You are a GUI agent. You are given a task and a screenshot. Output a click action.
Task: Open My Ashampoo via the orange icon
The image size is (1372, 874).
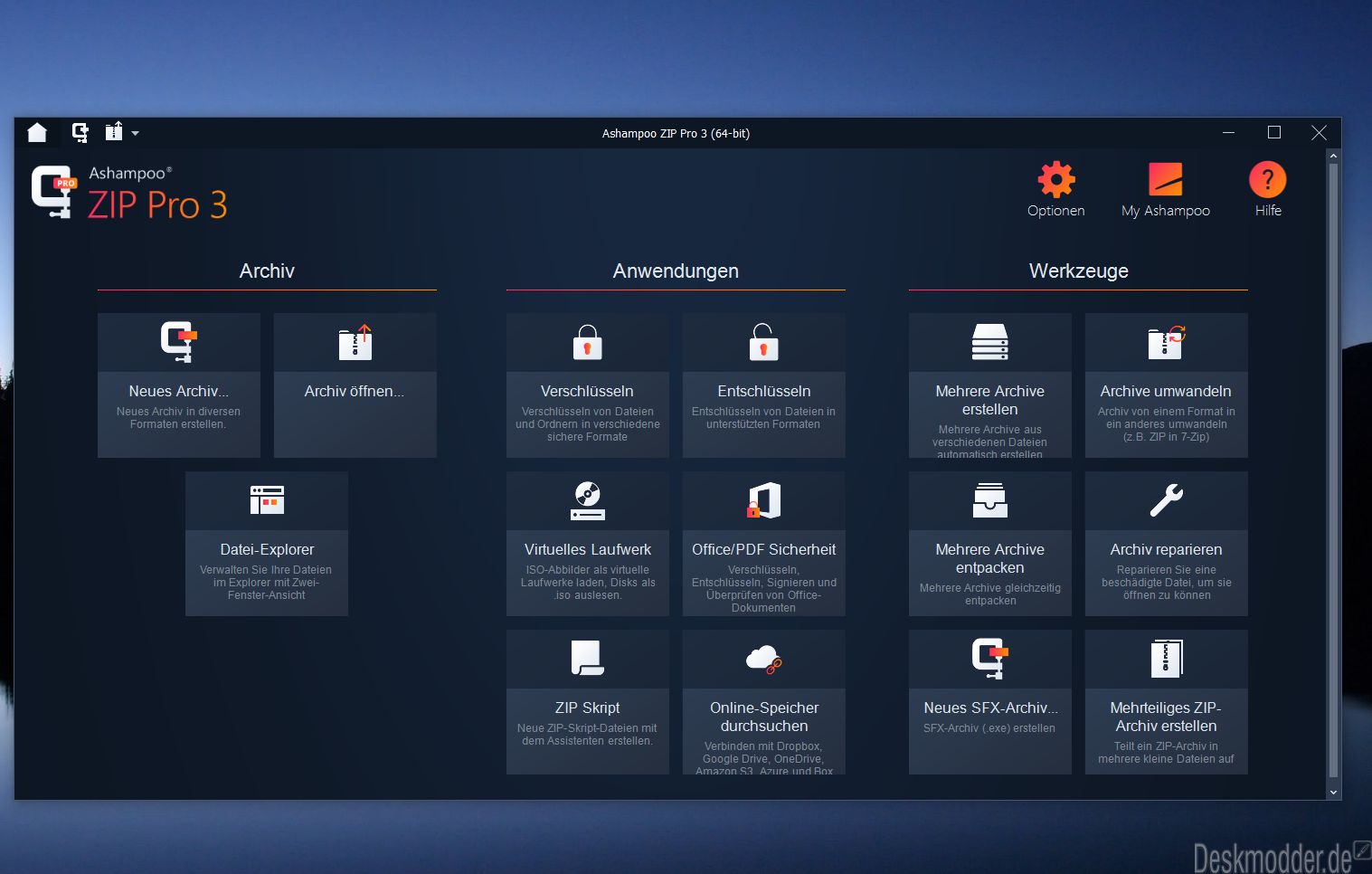pos(1166,179)
